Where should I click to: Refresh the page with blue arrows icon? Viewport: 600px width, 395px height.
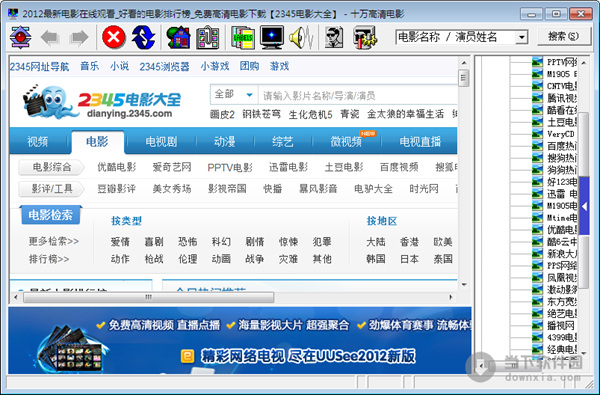143,37
